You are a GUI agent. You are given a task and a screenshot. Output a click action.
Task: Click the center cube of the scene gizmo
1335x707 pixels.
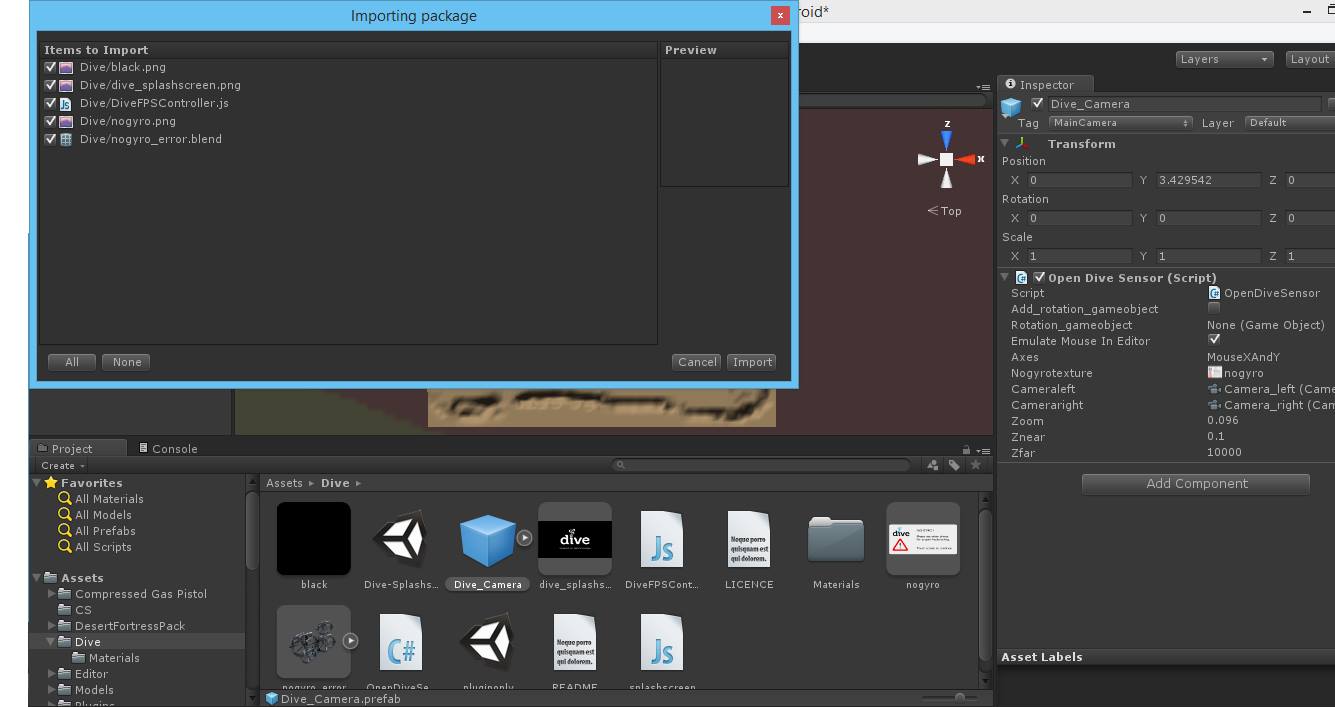point(946,159)
